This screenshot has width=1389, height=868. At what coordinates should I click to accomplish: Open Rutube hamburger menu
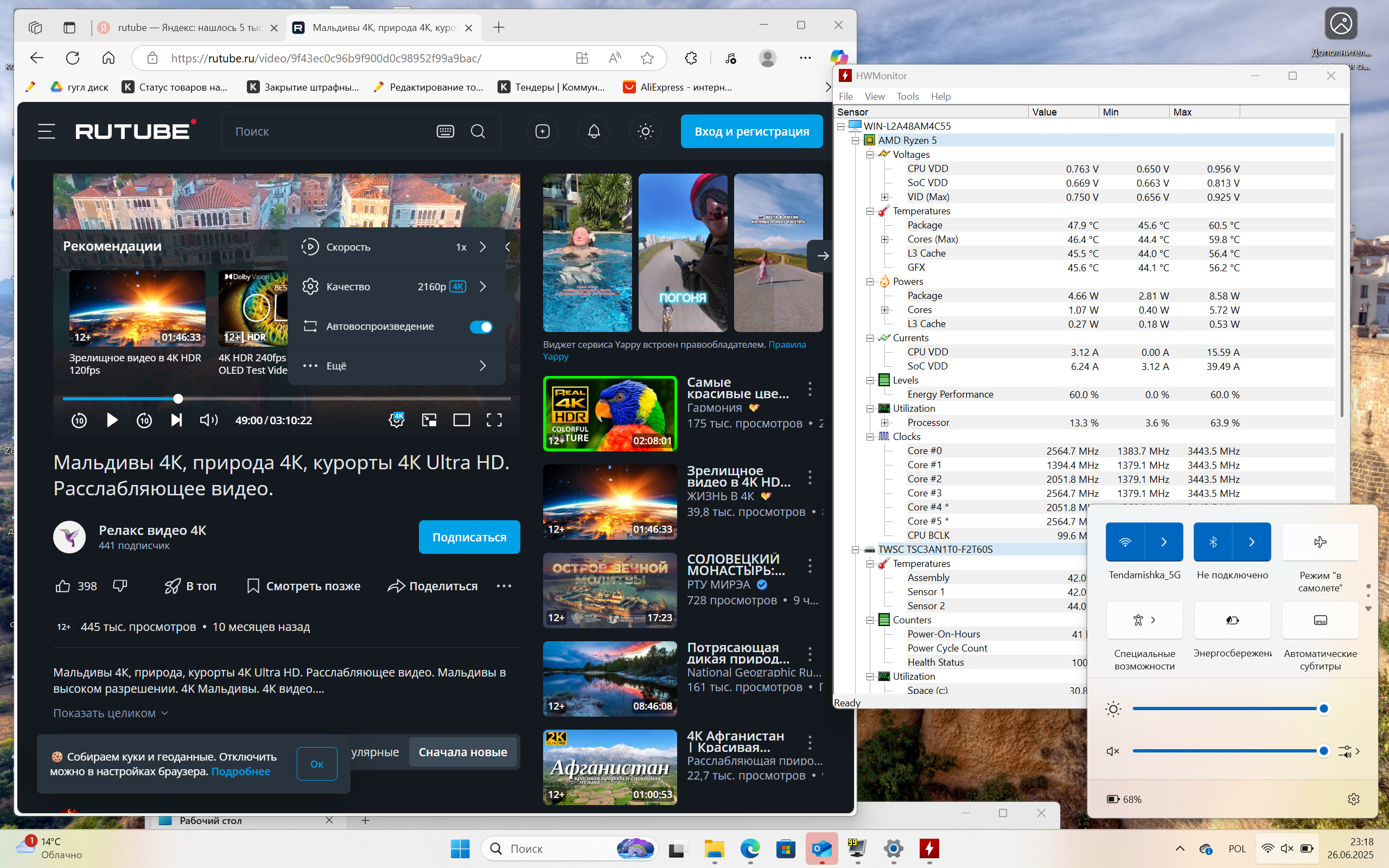pos(47,131)
